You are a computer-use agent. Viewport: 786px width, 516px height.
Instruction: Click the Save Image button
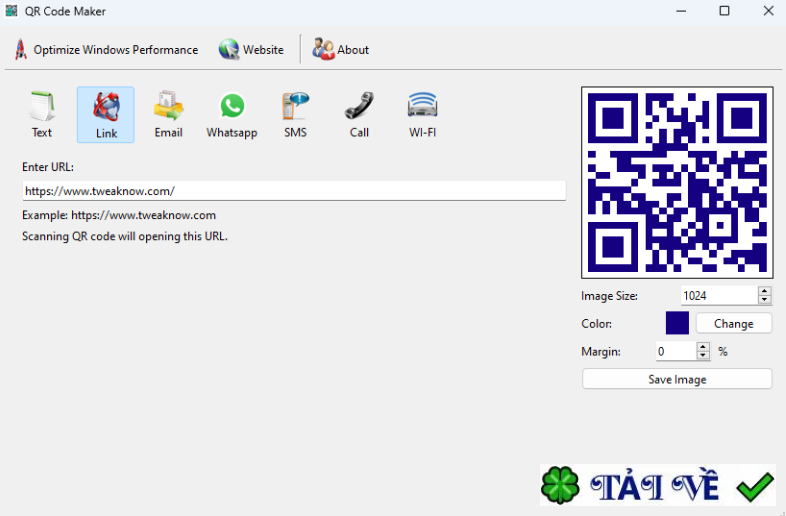coord(677,379)
